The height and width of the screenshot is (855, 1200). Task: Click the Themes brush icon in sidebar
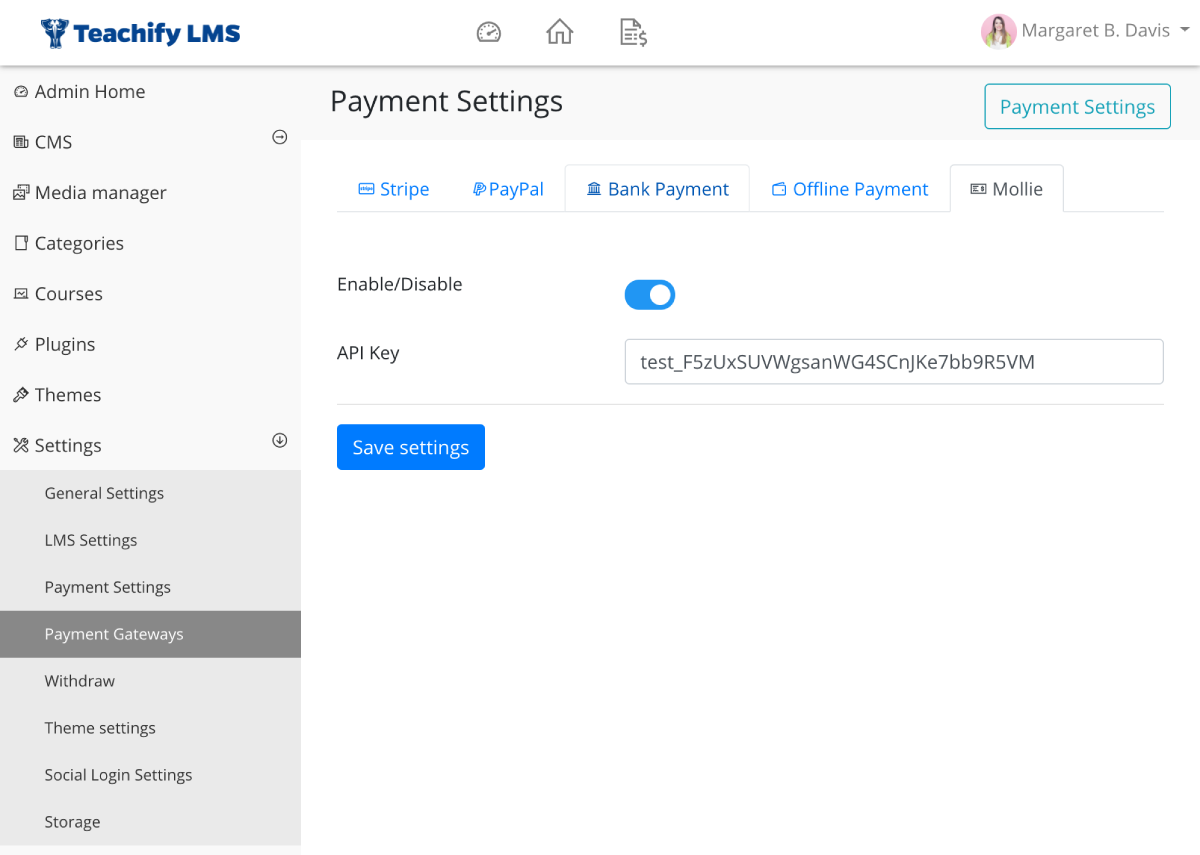click(21, 395)
